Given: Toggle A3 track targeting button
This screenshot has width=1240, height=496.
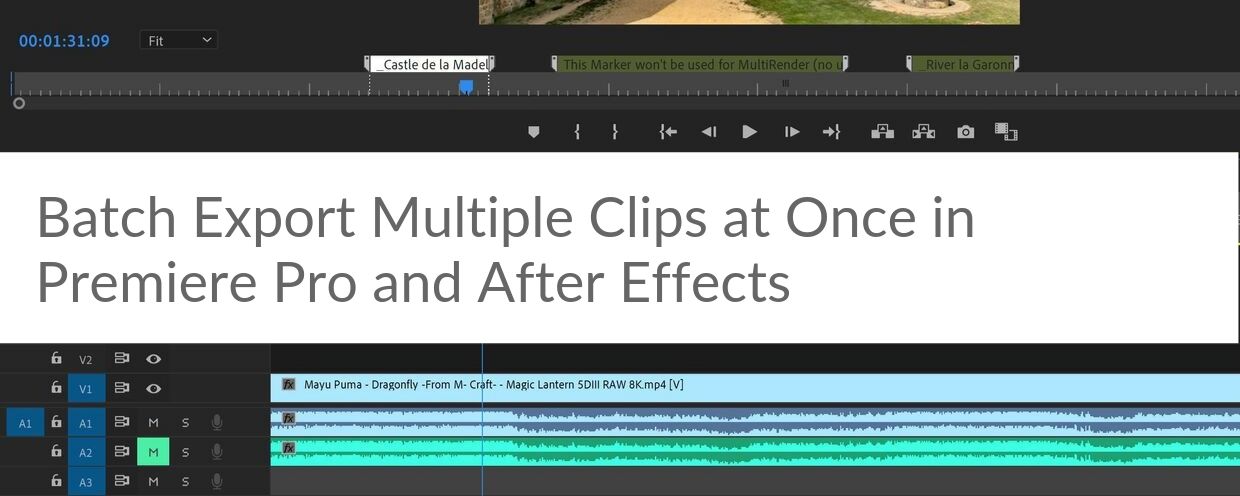Looking at the screenshot, I should click(86, 482).
